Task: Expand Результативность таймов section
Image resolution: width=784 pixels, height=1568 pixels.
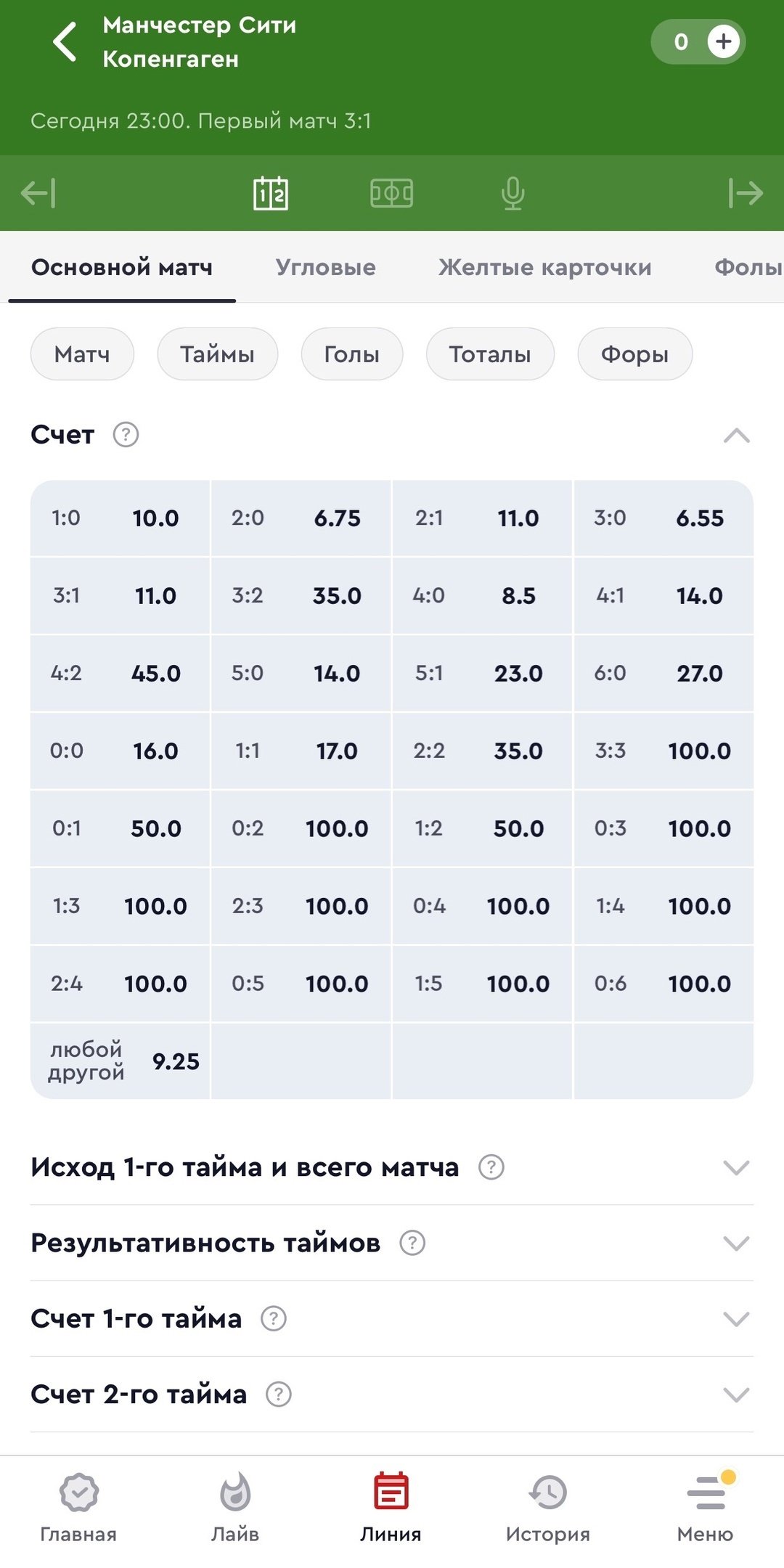Action: click(x=736, y=1244)
